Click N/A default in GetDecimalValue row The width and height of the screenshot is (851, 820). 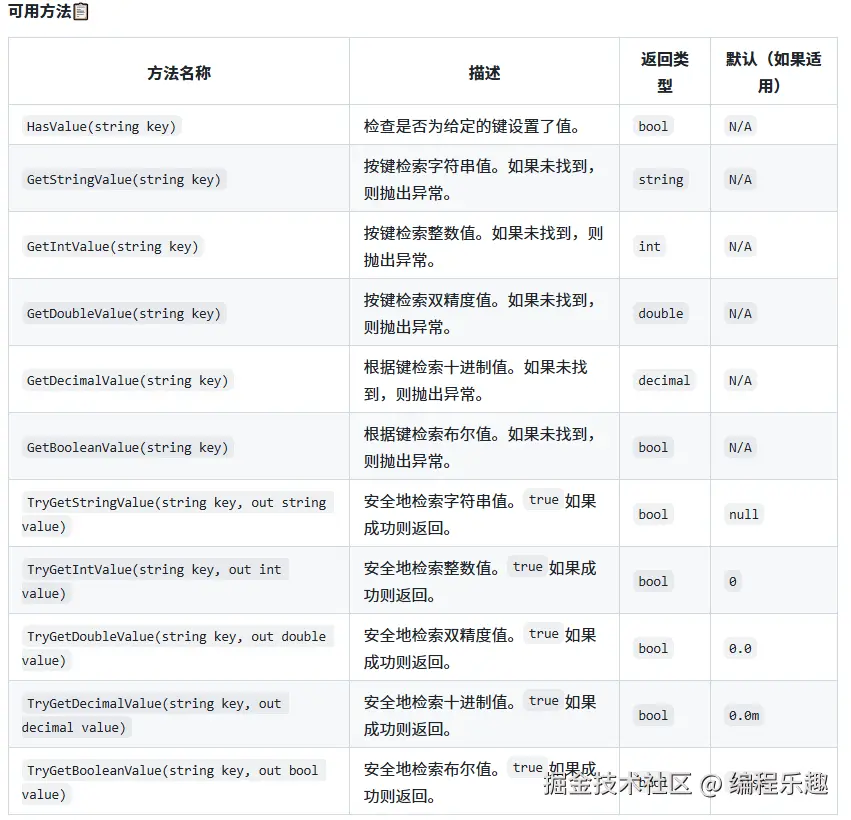740,380
